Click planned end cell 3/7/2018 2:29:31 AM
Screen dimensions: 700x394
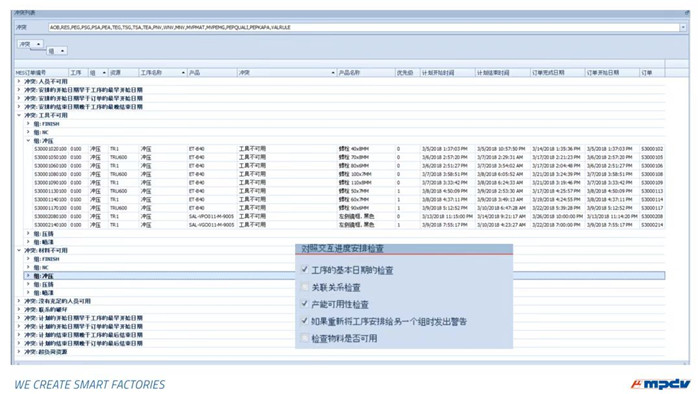(502, 158)
